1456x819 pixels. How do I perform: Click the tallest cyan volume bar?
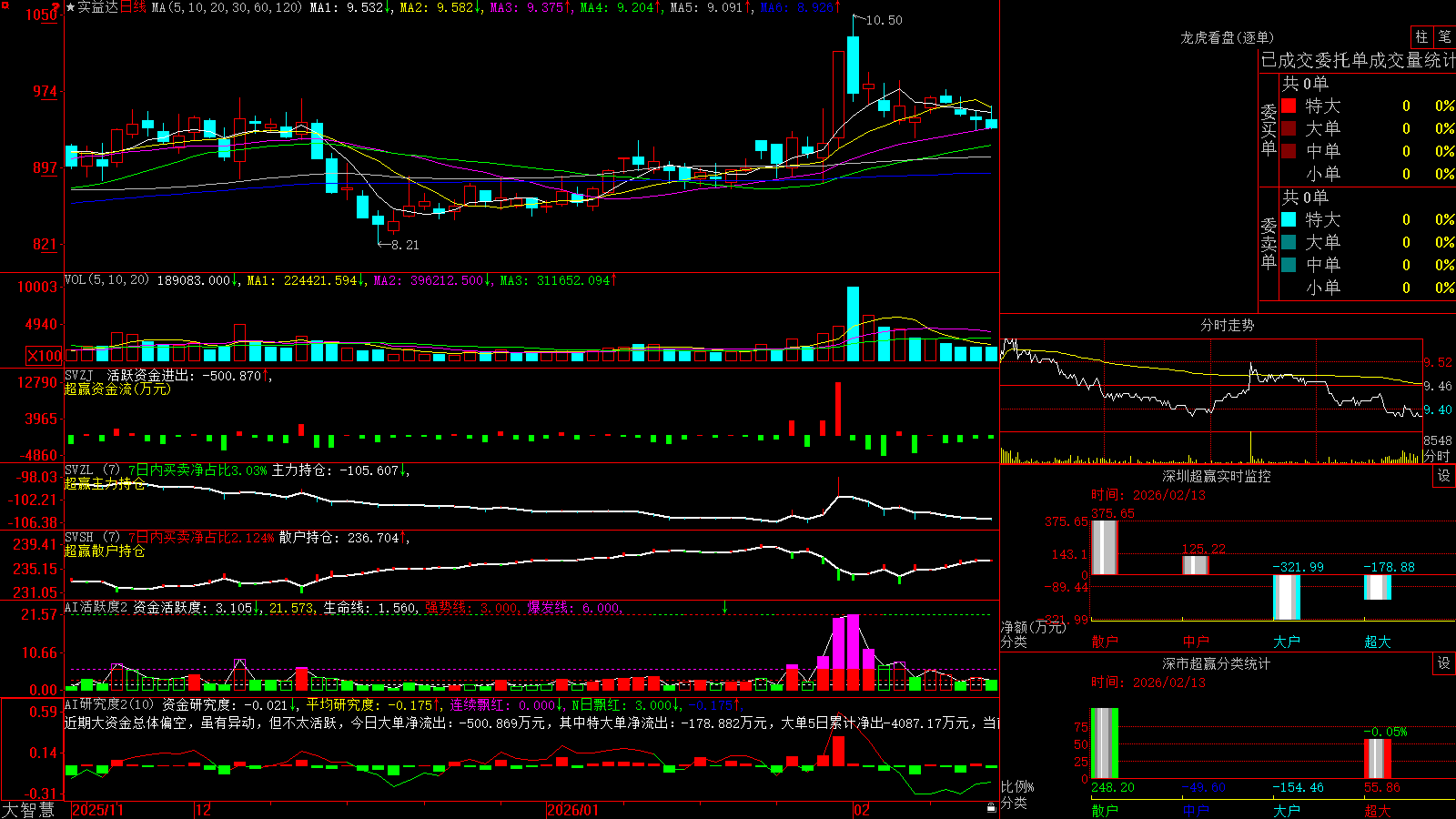point(853,324)
